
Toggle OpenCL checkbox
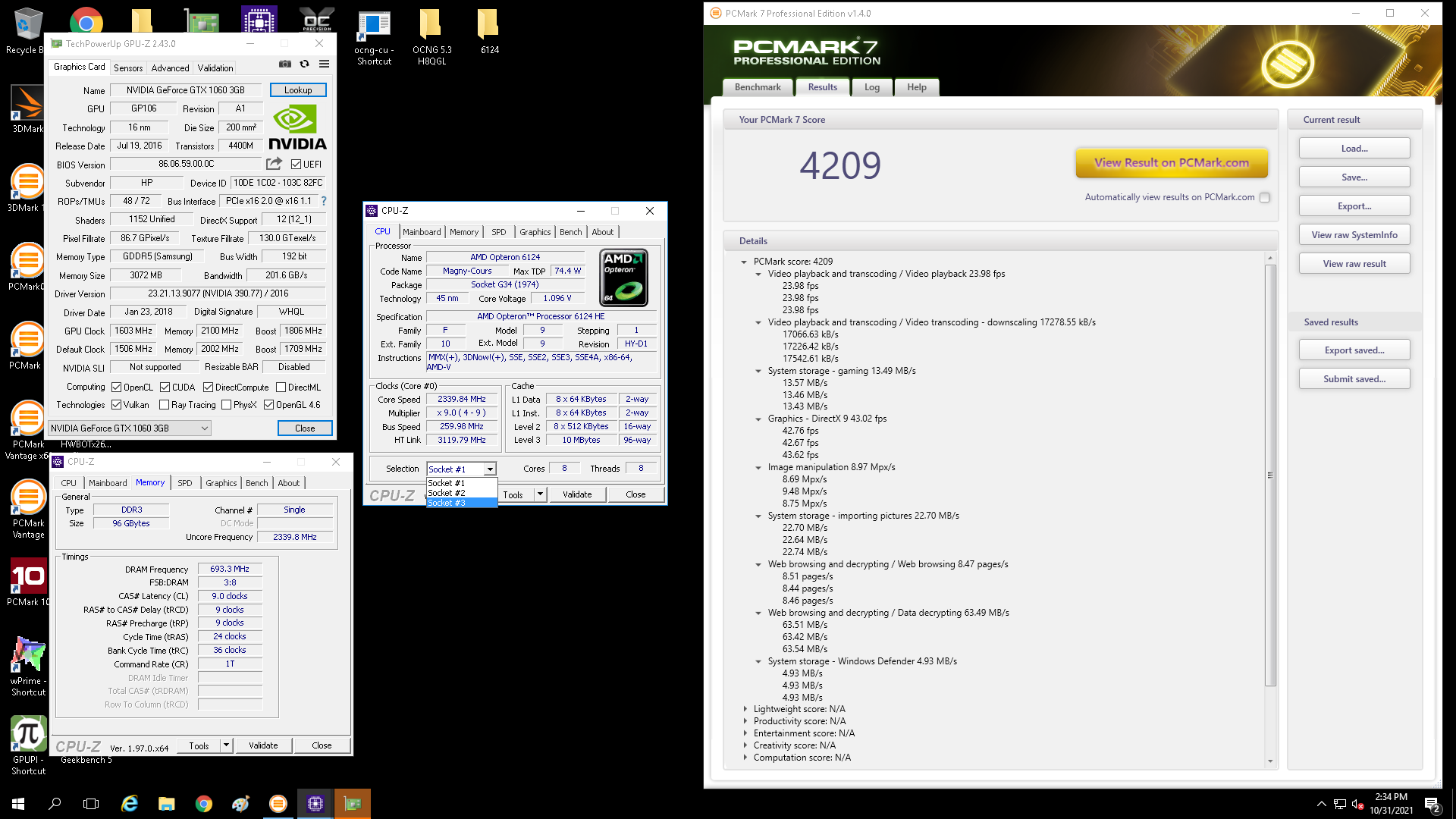point(116,388)
